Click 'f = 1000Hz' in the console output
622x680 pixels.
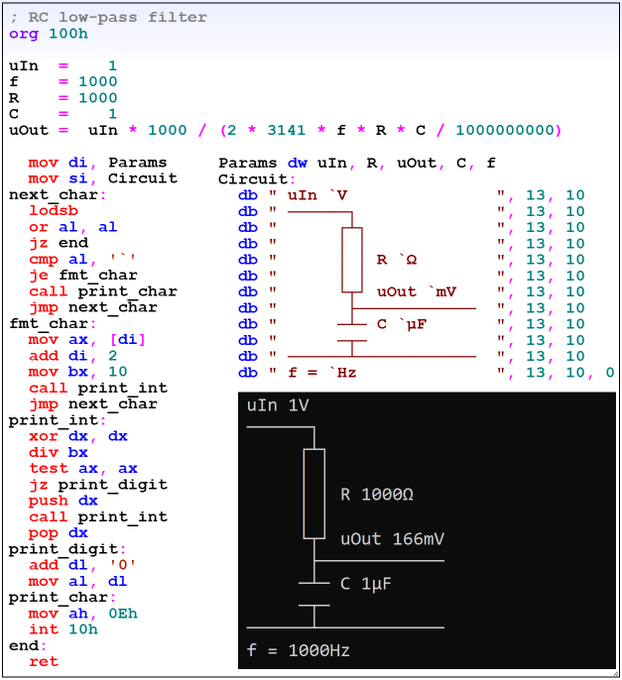[x=298, y=651]
